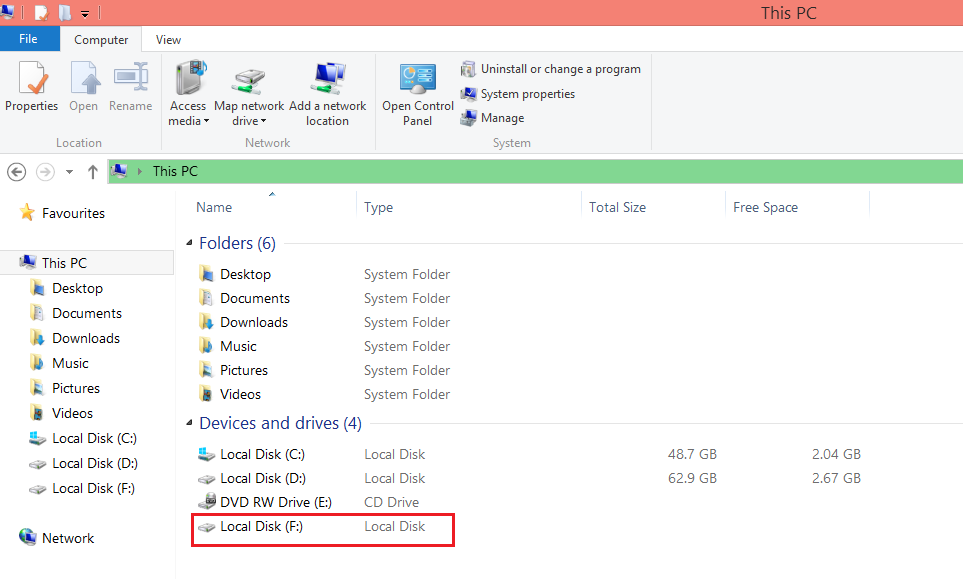Screen dimensions: 963x579
Task: Switch to the View ribbon tab
Action: (x=168, y=39)
